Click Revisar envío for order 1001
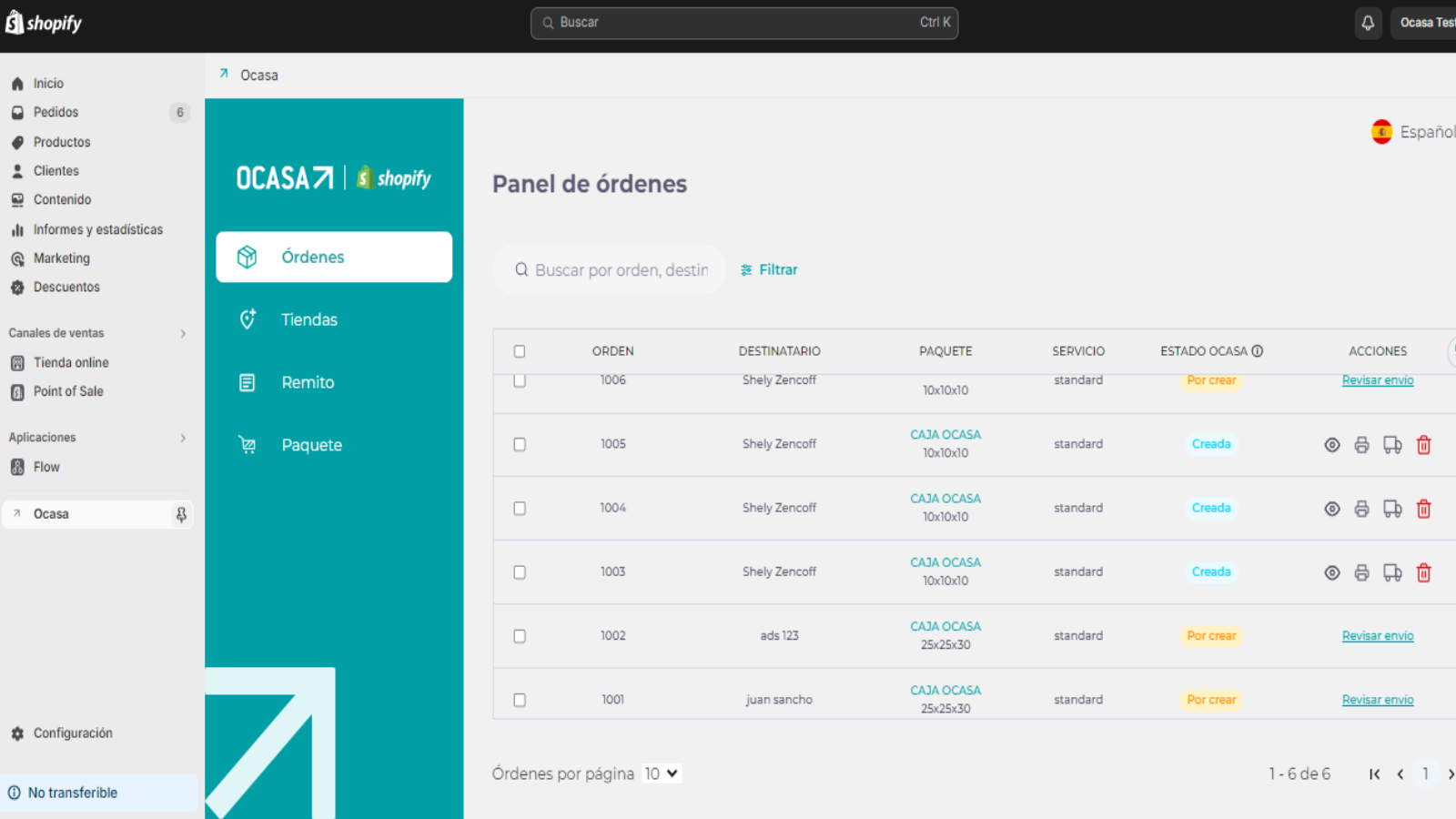This screenshot has height=819, width=1456. click(x=1378, y=700)
